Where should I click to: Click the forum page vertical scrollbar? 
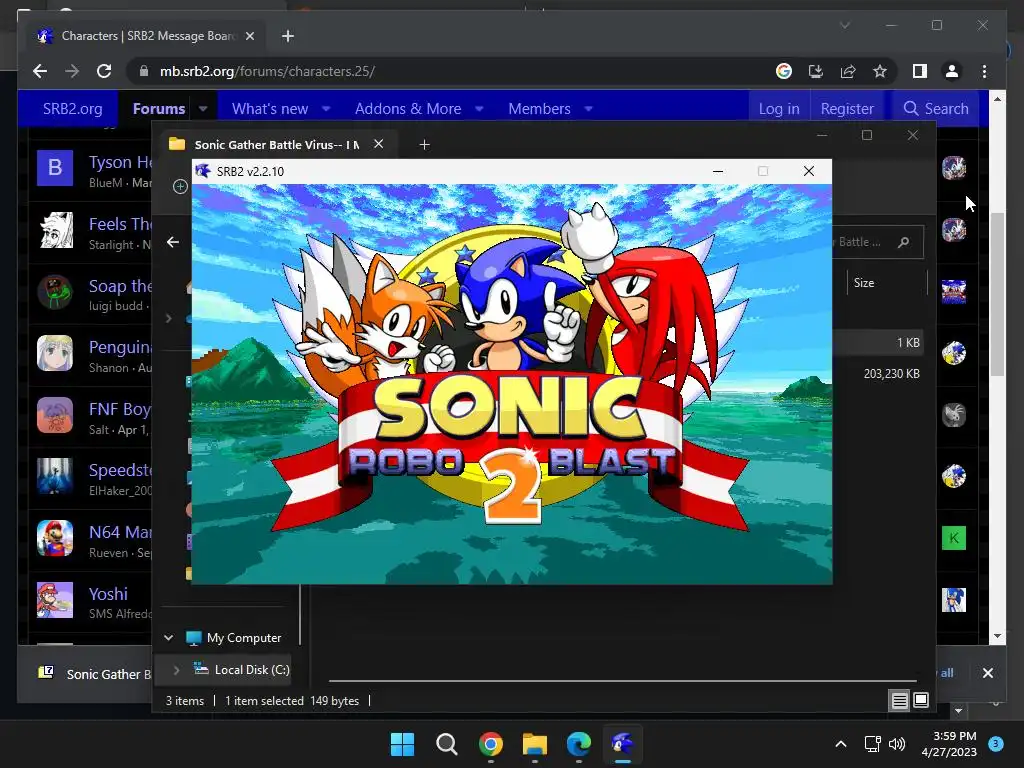click(x=997, y=294)
